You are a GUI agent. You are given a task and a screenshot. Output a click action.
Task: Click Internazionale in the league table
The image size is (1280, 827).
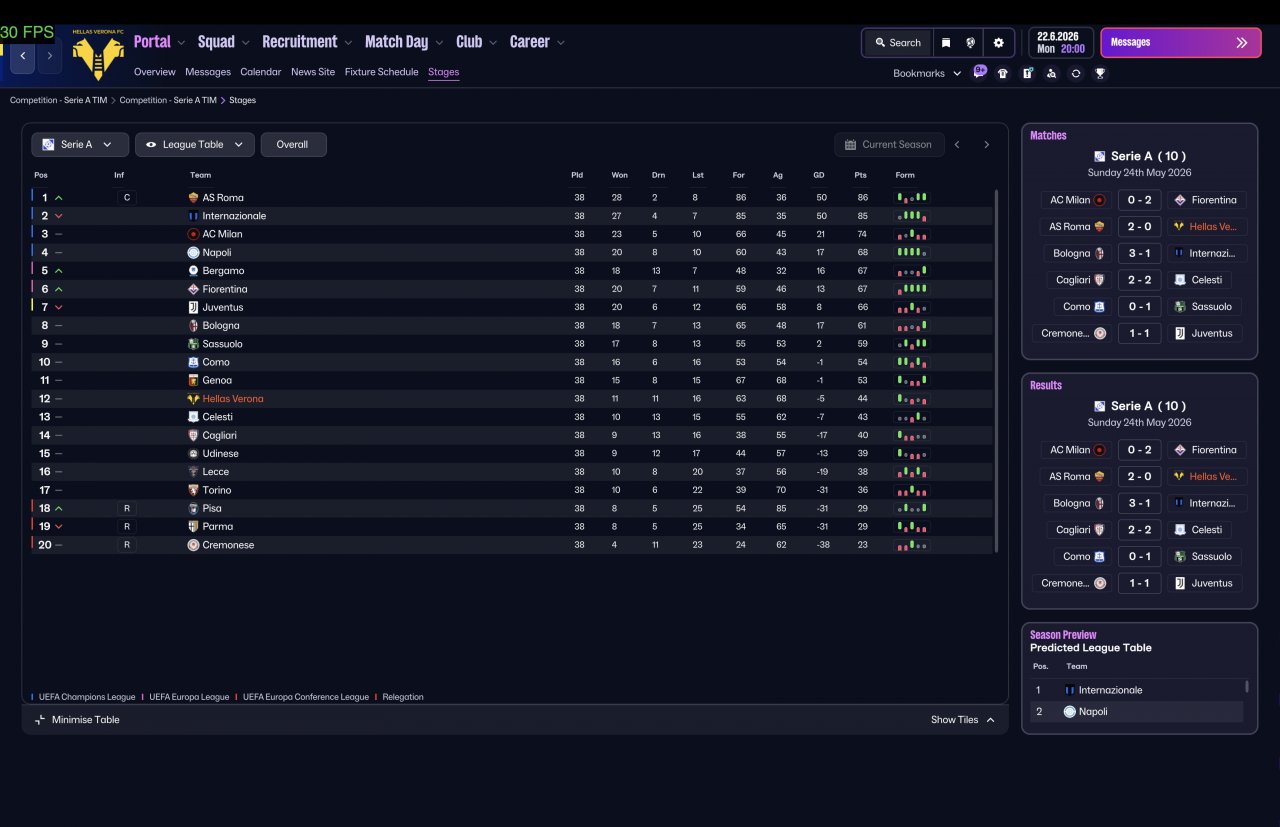point(234,216)
